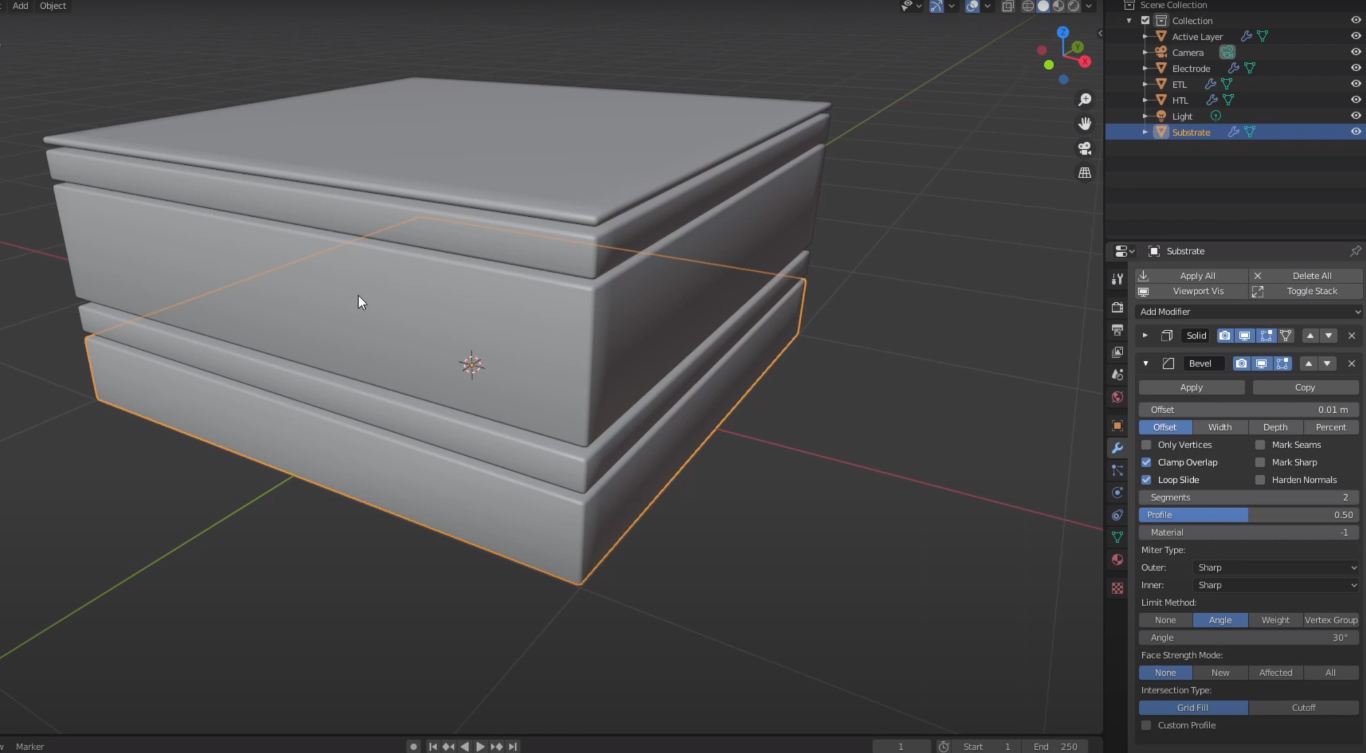This screenshot has height=753, width=1366.
Task: Open the View Layer properties tab icon
Action: coord(1118,352)
